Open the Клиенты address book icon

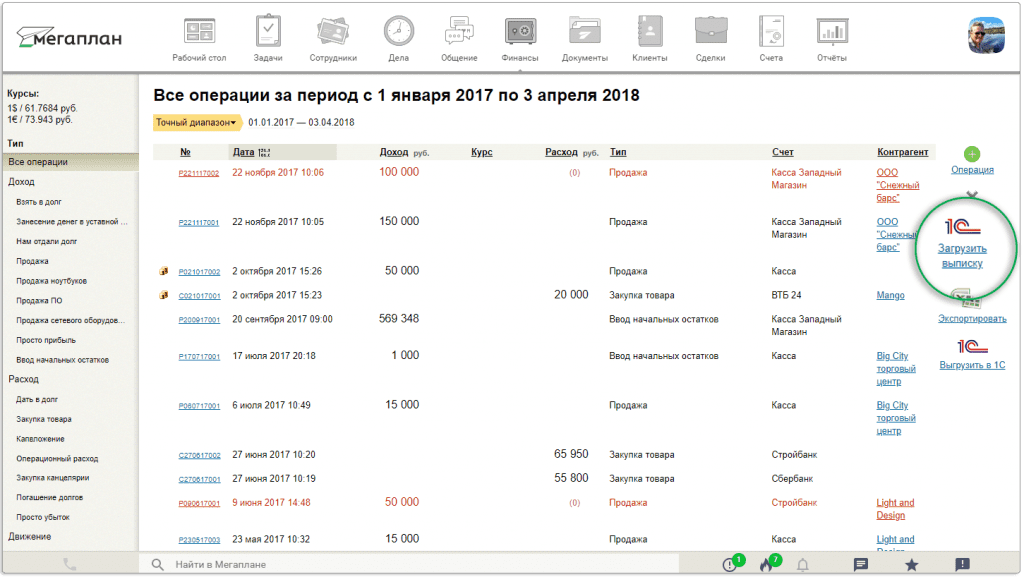[650, 31]
